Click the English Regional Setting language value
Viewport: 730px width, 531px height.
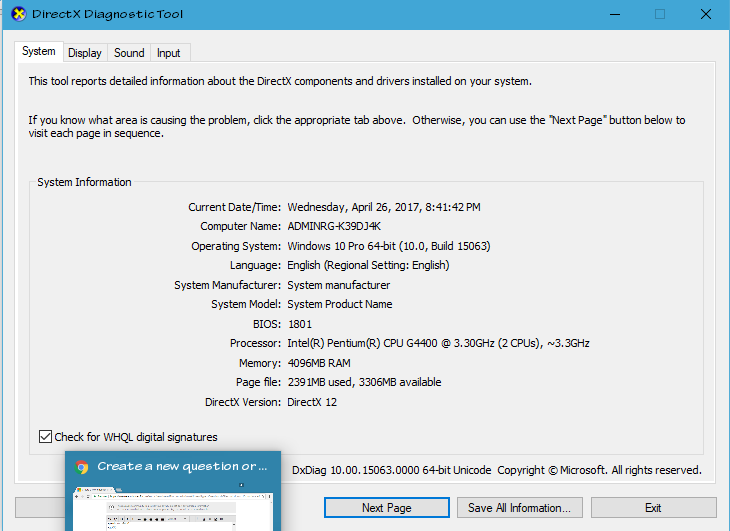(x=368, y=265)
